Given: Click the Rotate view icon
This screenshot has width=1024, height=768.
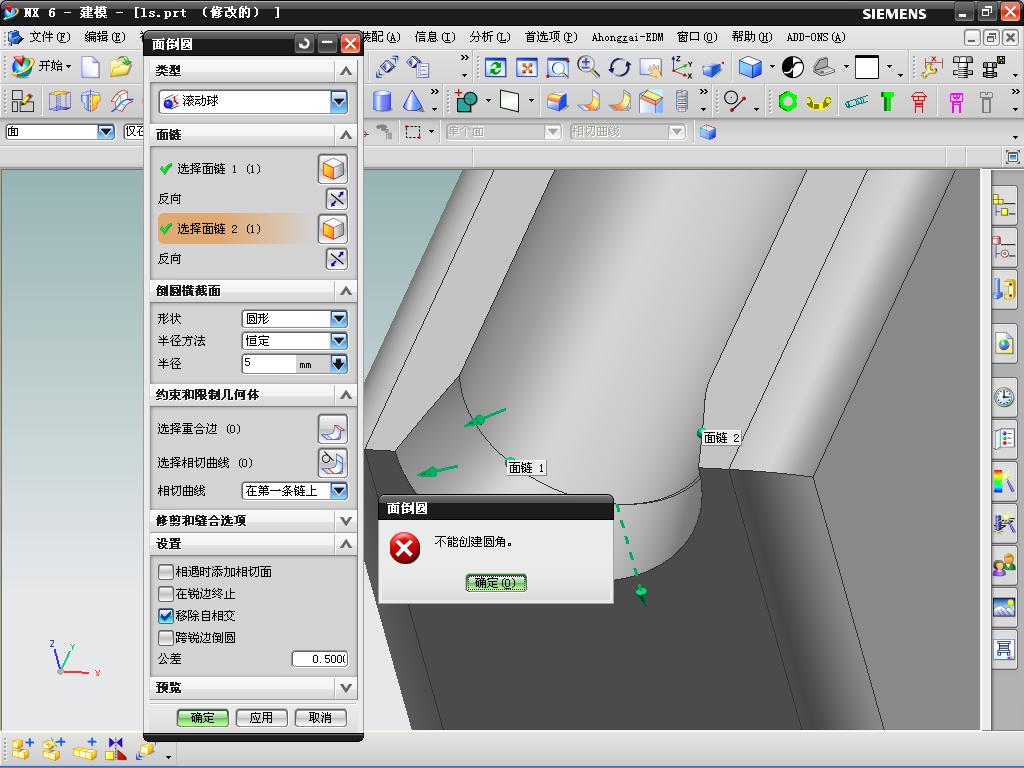Looking at the screenshot, I should (x=619, y=67).
